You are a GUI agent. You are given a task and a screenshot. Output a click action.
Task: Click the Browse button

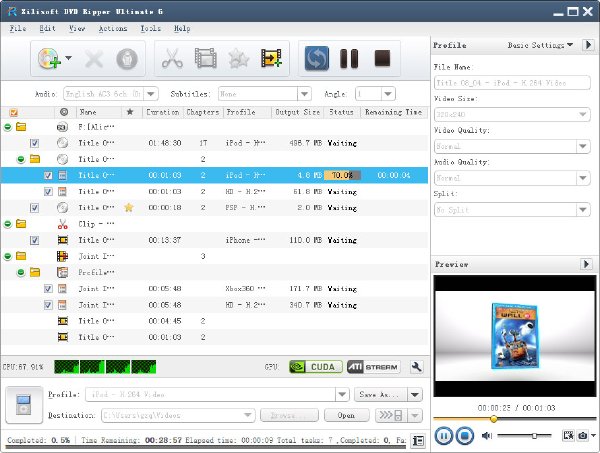[x=289, y=415]
